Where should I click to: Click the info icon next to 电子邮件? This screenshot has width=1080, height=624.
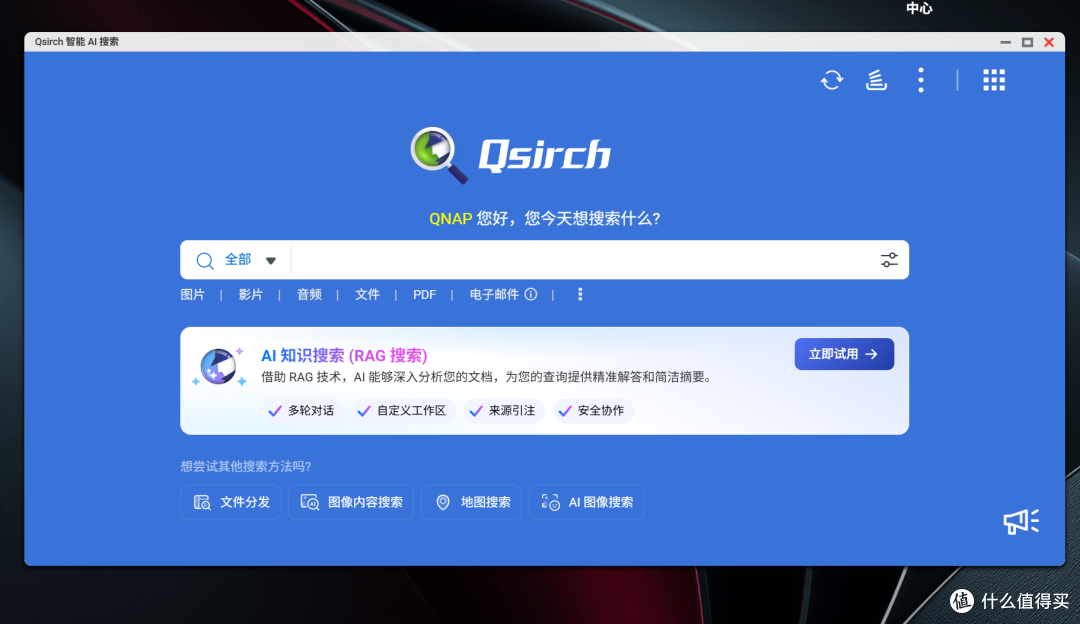(531, 294)
